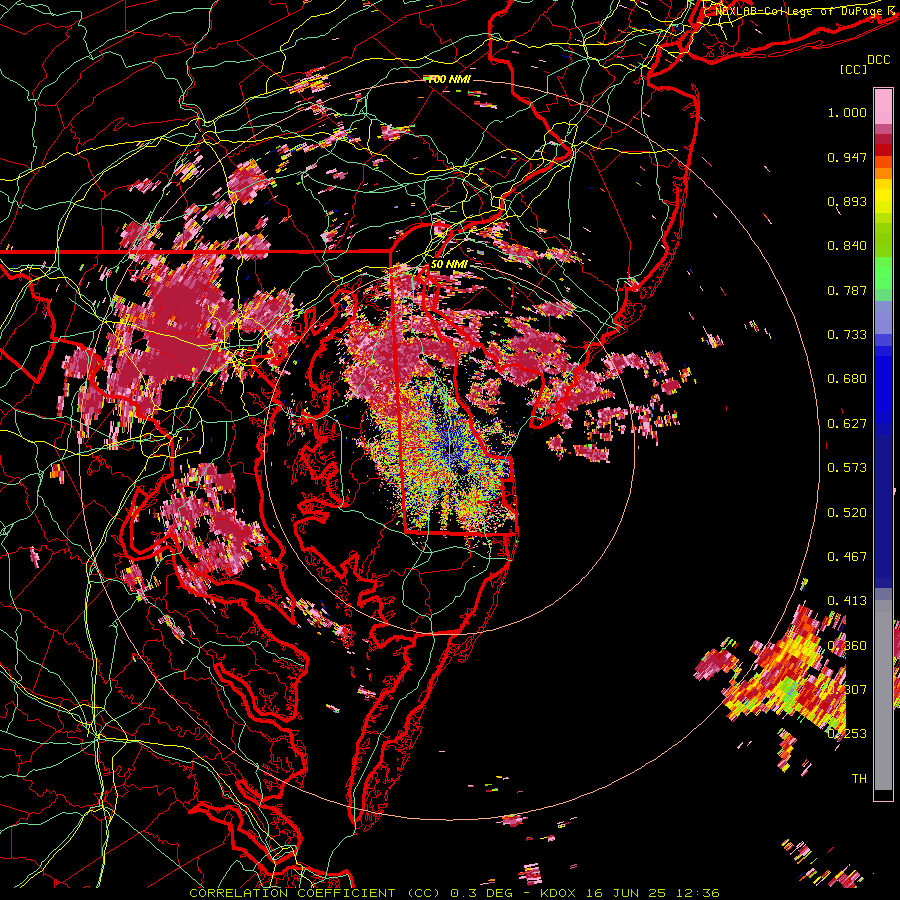This screenshot has height=900, width=900.
Task: Pick the light pink top segment of color bar
Action: tap(883, 106)
